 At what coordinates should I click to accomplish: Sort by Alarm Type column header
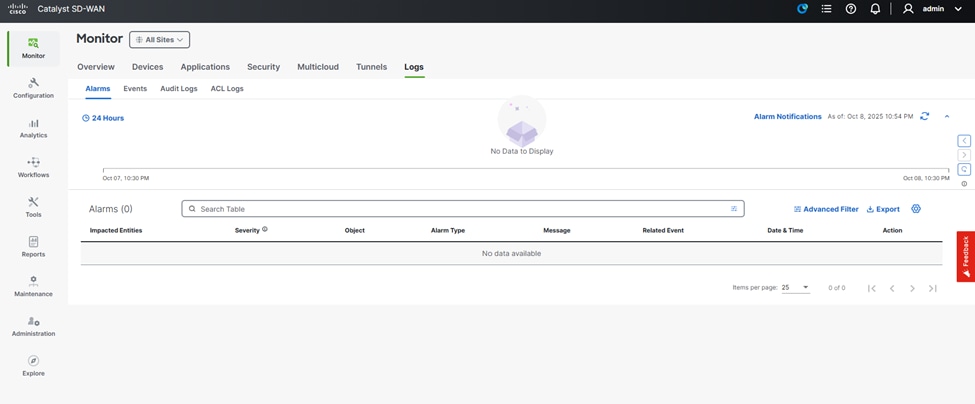pos(448,231)
